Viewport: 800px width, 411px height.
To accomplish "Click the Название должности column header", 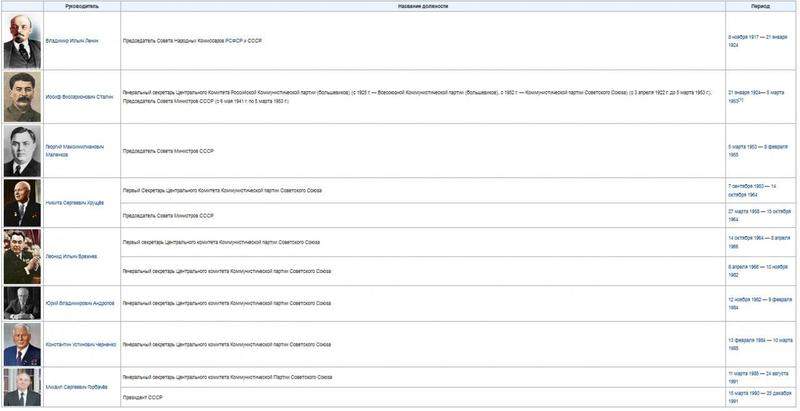I will coord(423,6).
